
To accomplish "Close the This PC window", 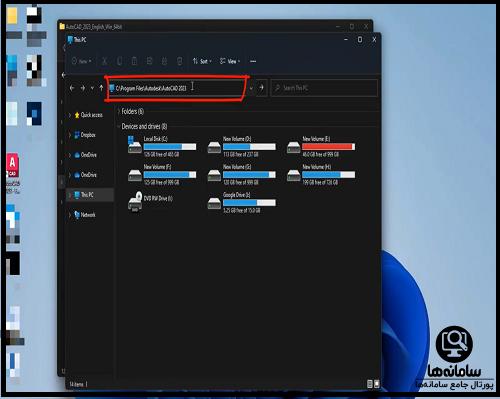I will 374,40.
